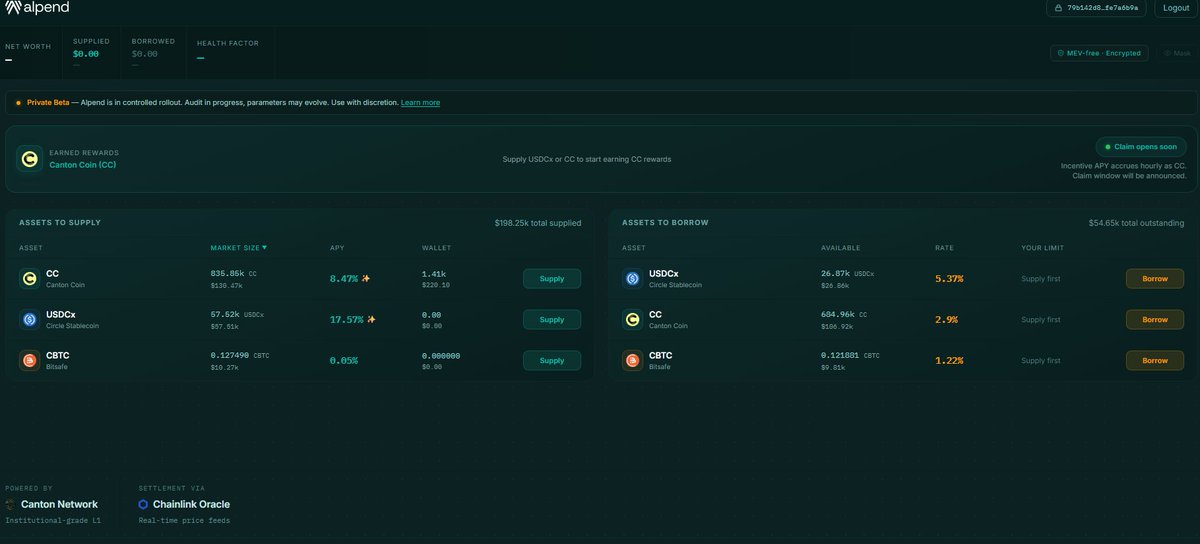Click the 26.87k USDCx available amount
This screenshot has height=544, width=1200.
tap(847, 273)
